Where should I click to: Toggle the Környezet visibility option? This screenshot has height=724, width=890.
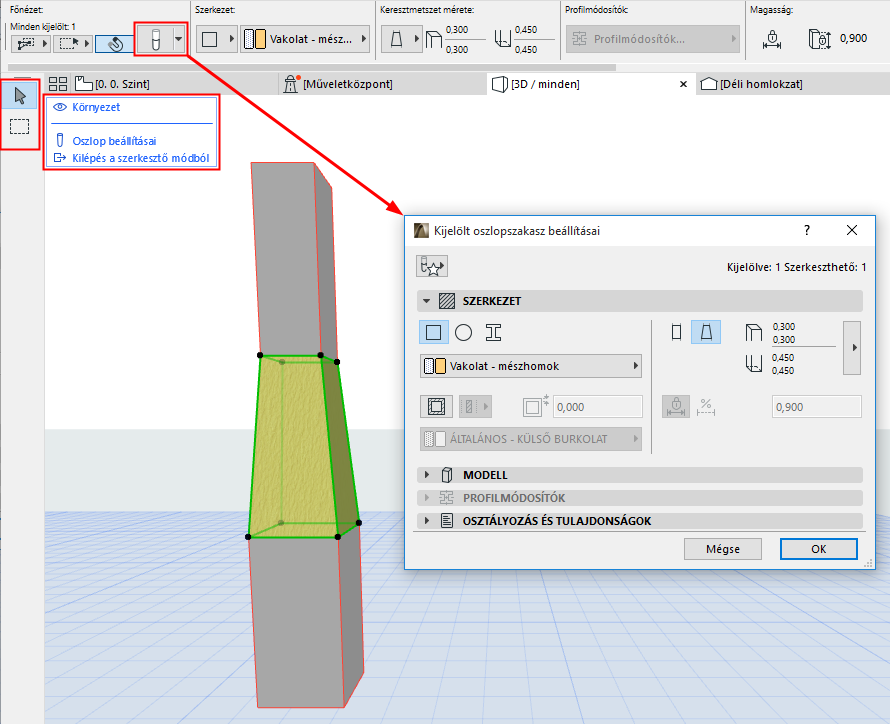(87, 107)
